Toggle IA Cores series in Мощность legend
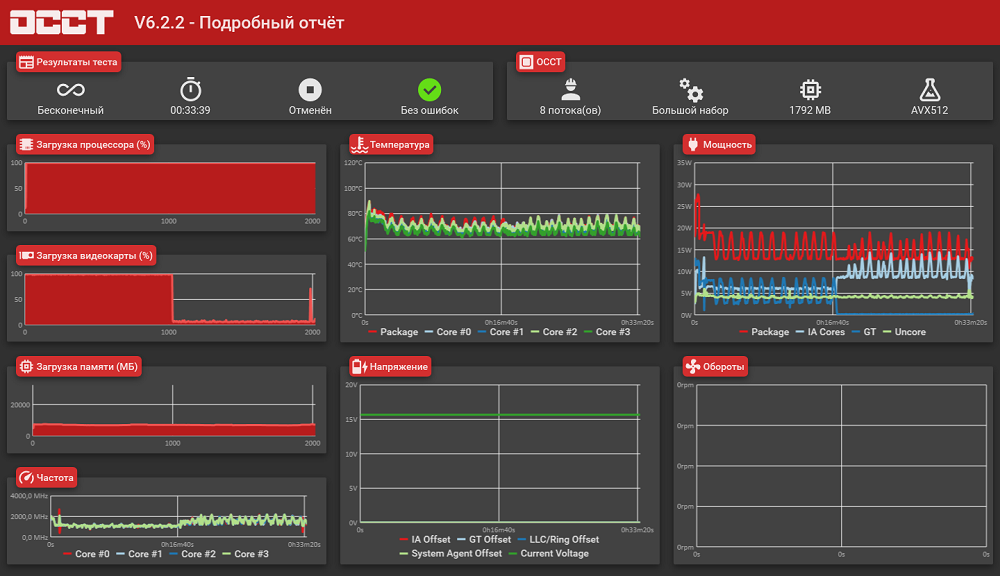This screenshot has height=576, width=1000. (x=820, y=332)
